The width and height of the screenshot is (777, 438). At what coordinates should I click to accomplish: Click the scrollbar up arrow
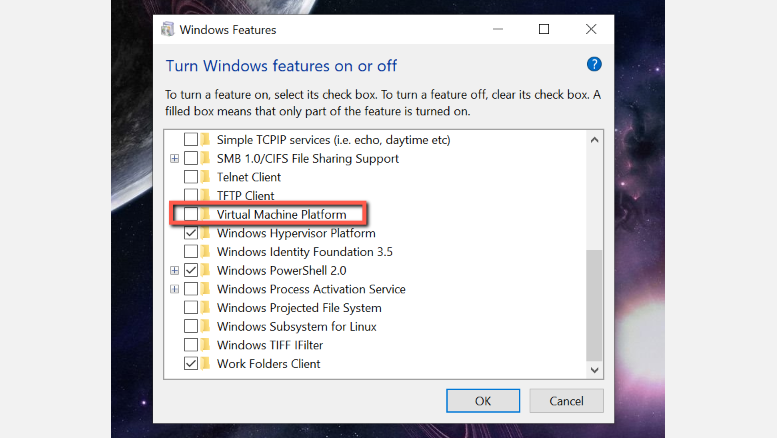595,140
